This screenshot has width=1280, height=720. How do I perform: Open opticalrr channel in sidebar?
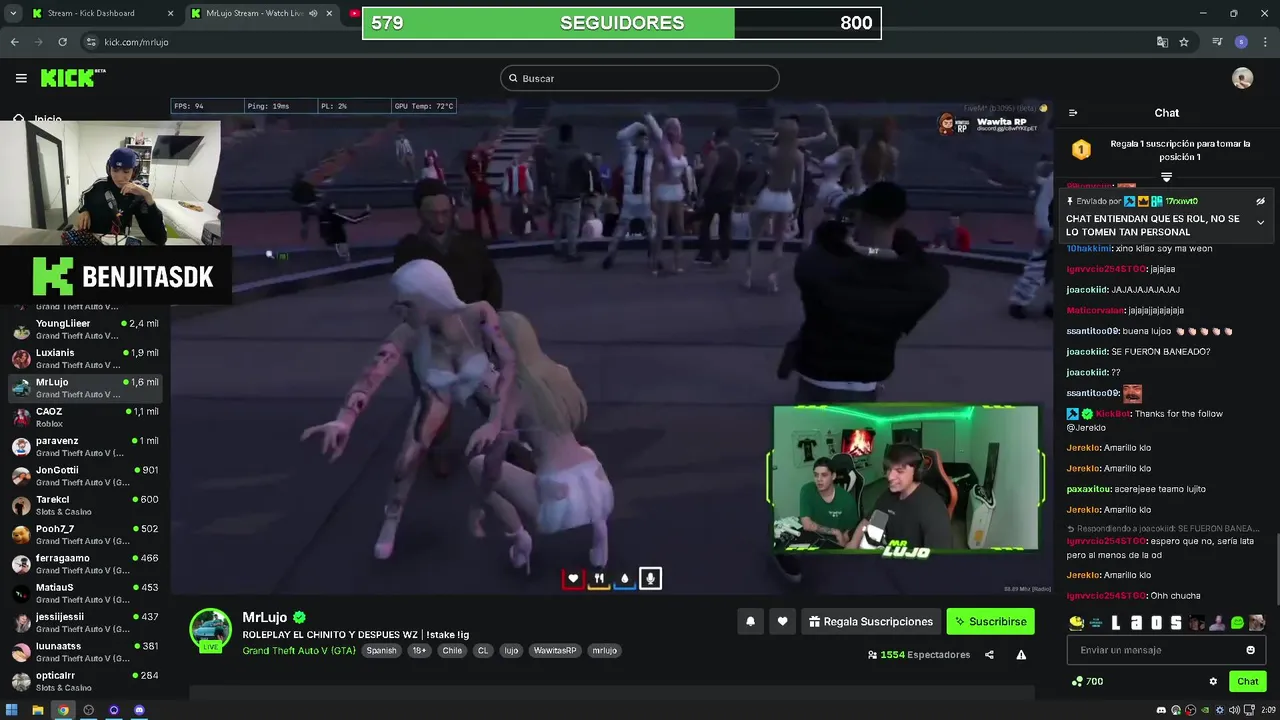pyautogui.click(x=85, y=681)
